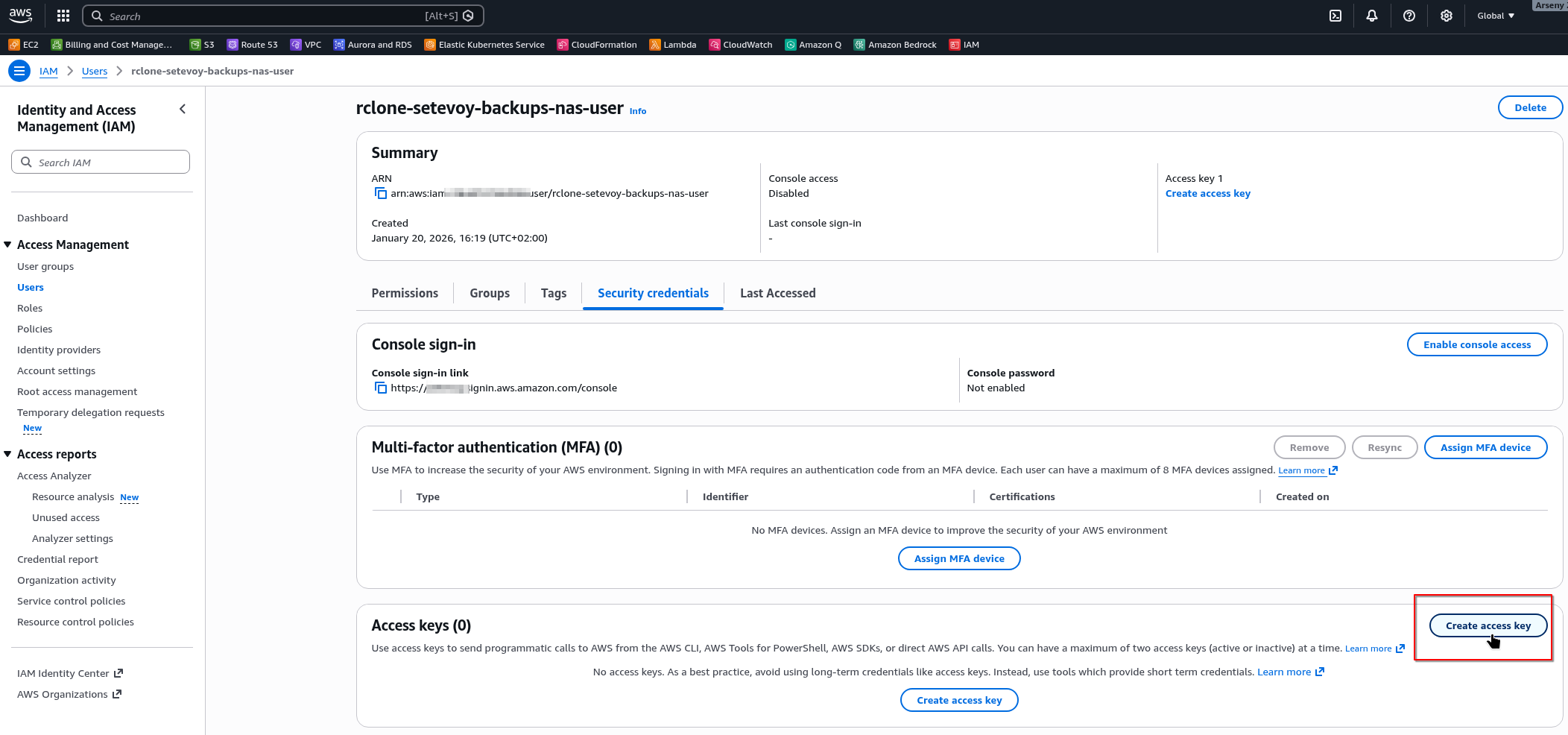Launch CloudShell from the top bar
The image size is (1568, 735).
(x=1335, y=16)
